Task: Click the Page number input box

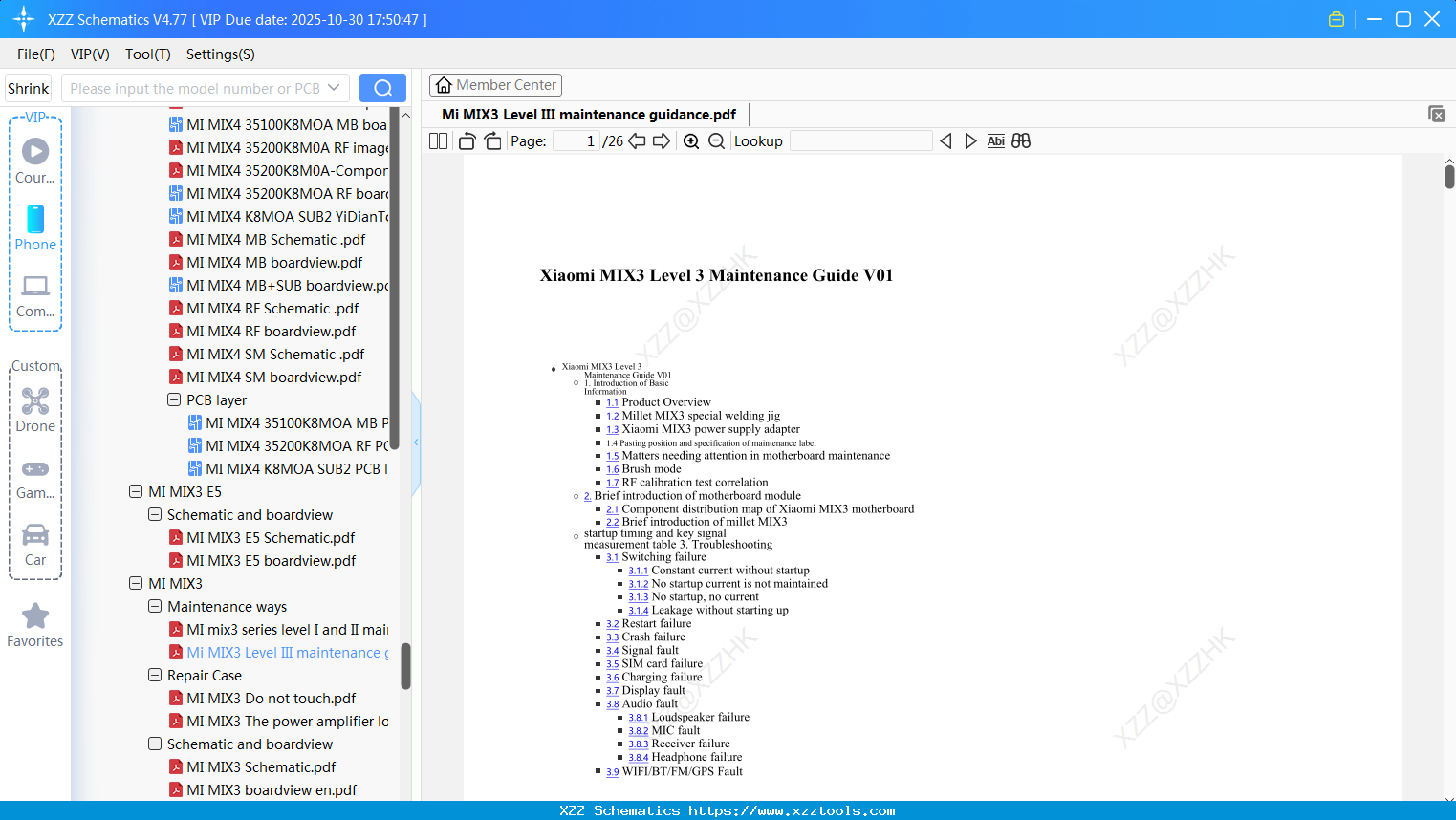Action: 576,141
